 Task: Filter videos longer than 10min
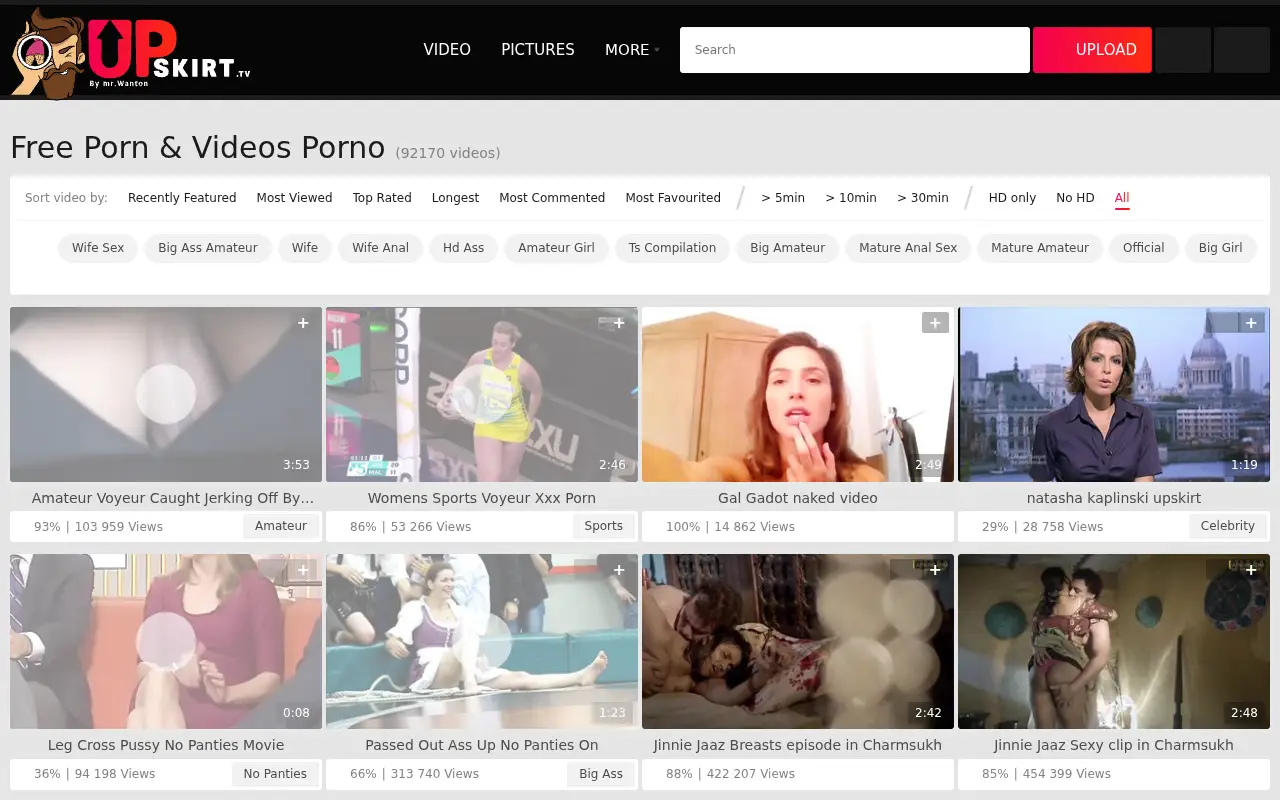(851, 198)
